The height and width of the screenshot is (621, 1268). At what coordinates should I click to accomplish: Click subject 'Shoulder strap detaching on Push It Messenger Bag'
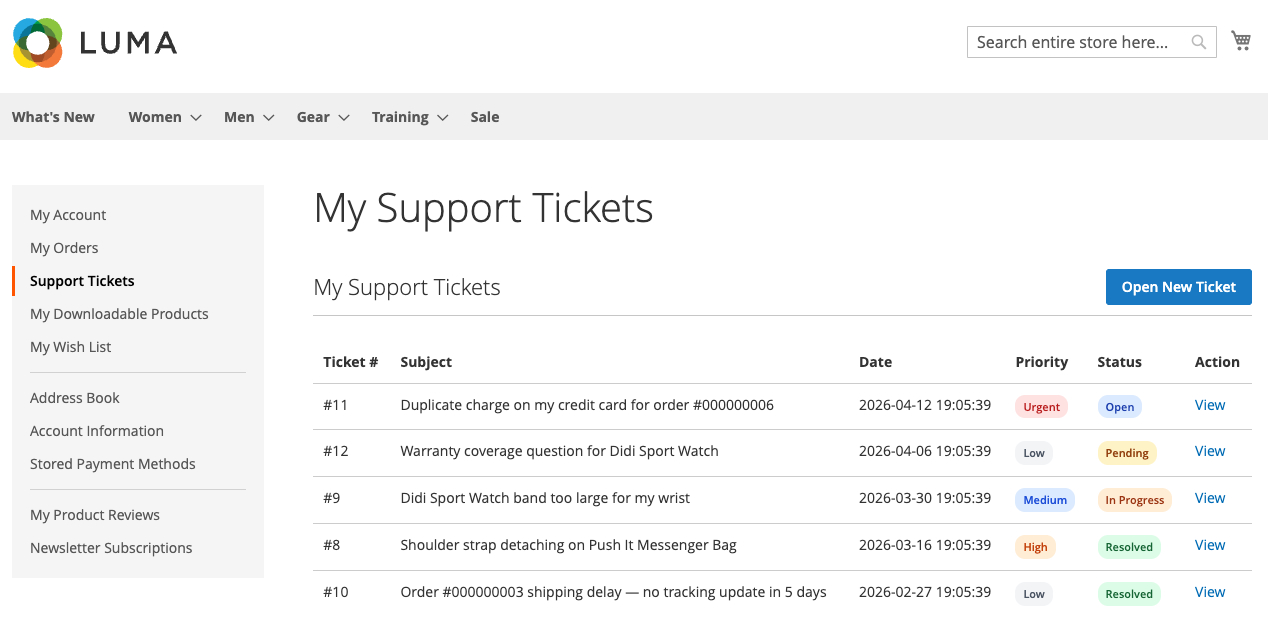click(568, 545)
